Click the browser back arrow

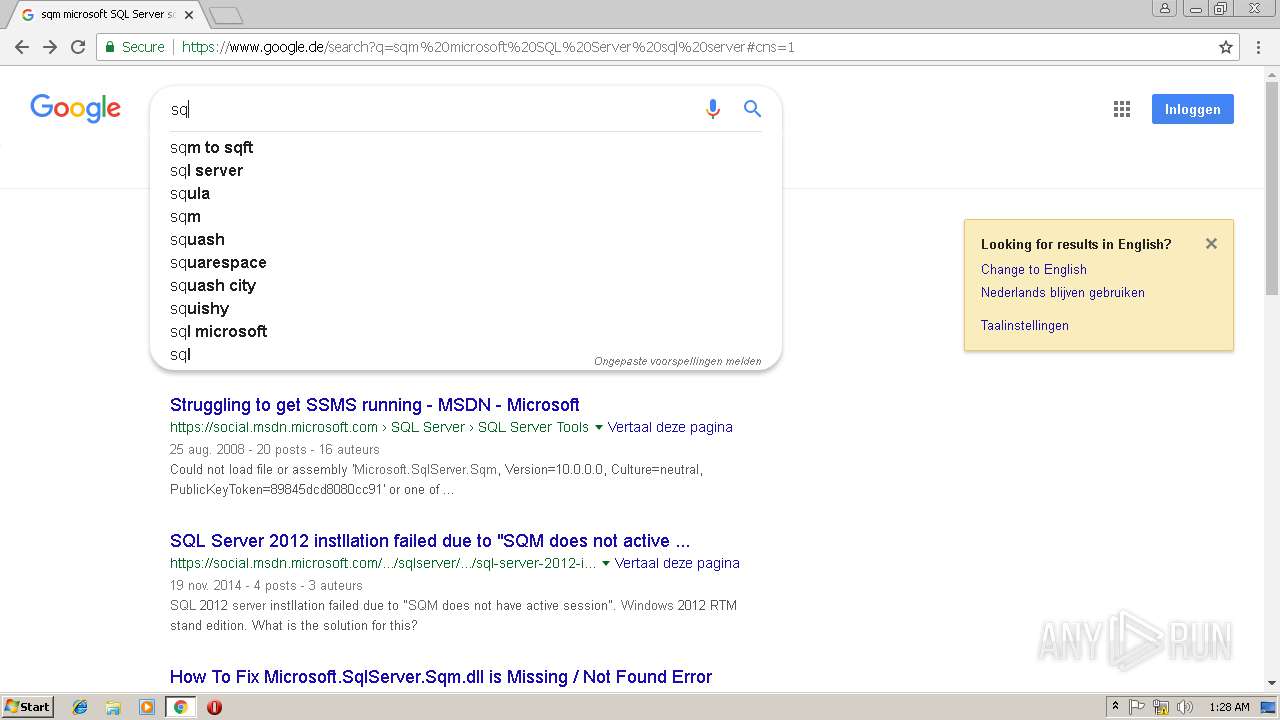coord(22,47)
